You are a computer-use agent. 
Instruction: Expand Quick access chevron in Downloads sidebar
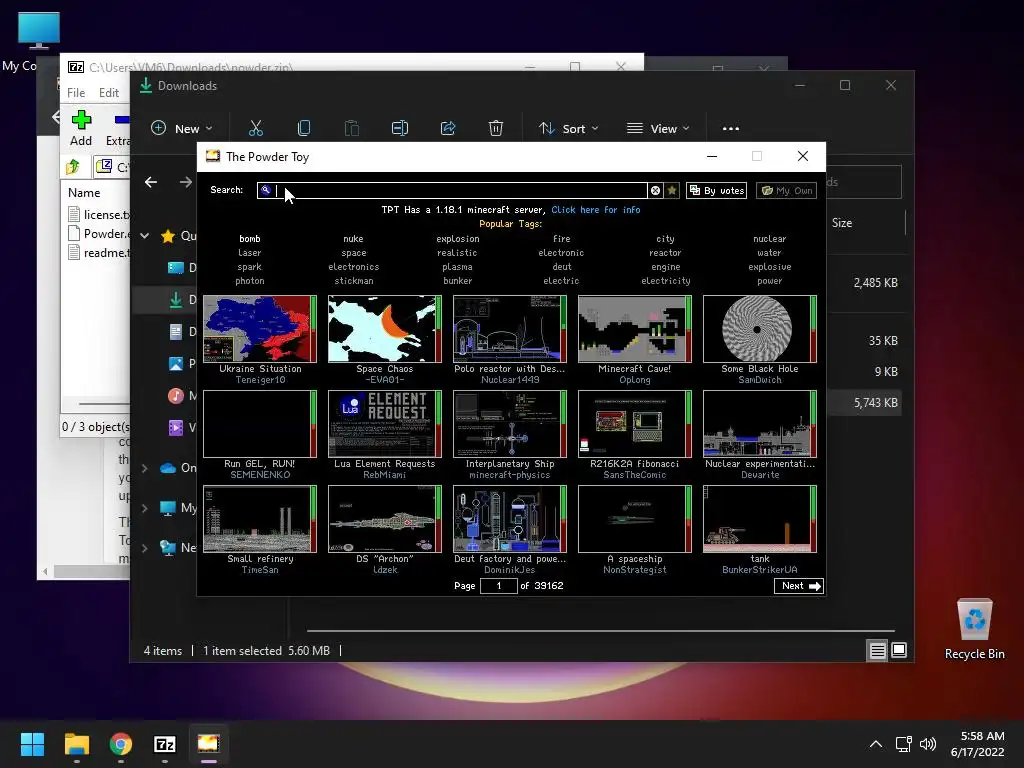click(145, 236)
